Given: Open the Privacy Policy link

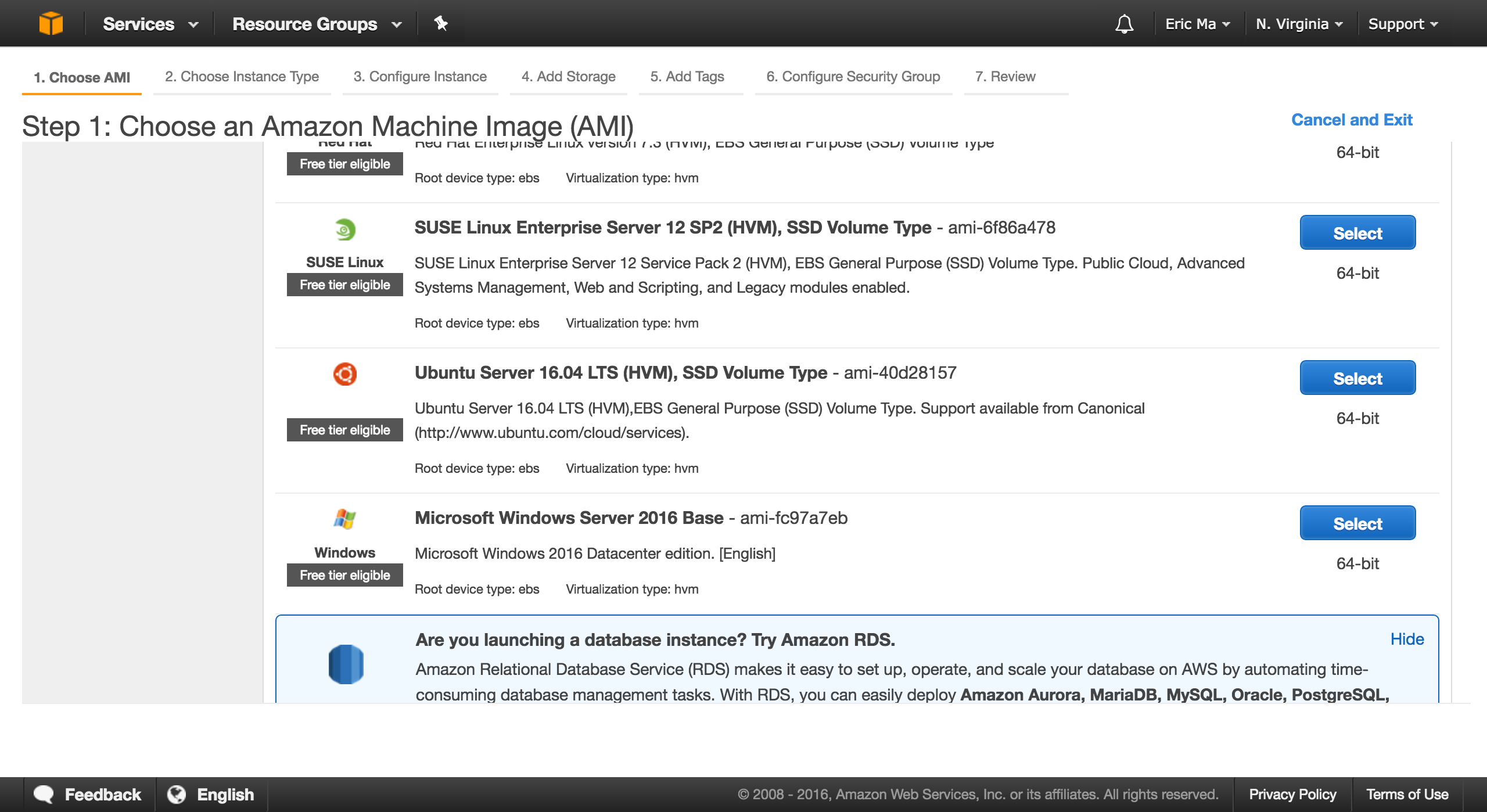Looking at the screenshot, I should 1292,794.
